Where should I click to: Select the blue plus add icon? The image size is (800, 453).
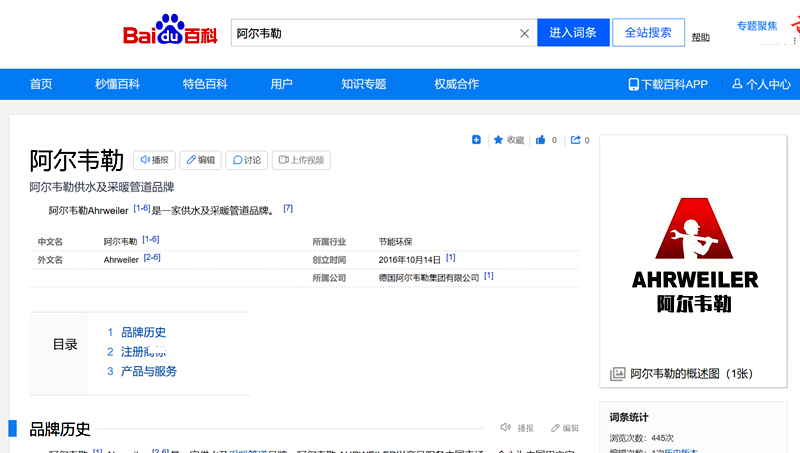point(476,140)
